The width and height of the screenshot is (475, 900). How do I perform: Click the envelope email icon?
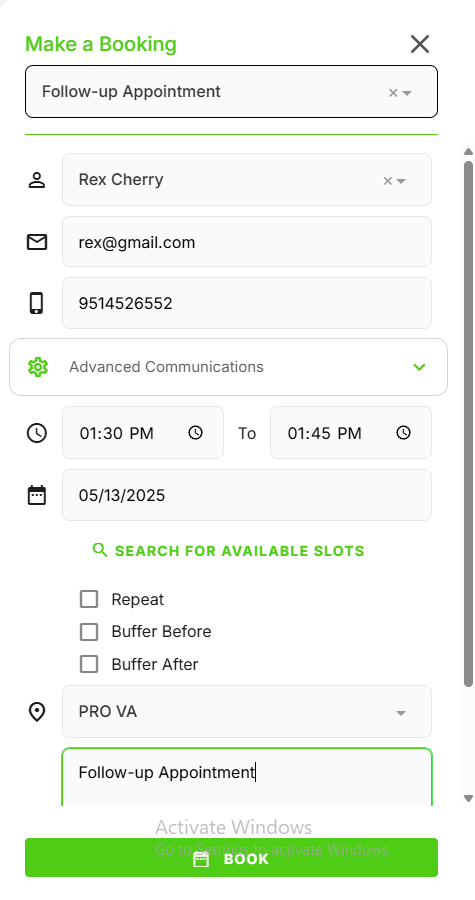tap(37, 242)
